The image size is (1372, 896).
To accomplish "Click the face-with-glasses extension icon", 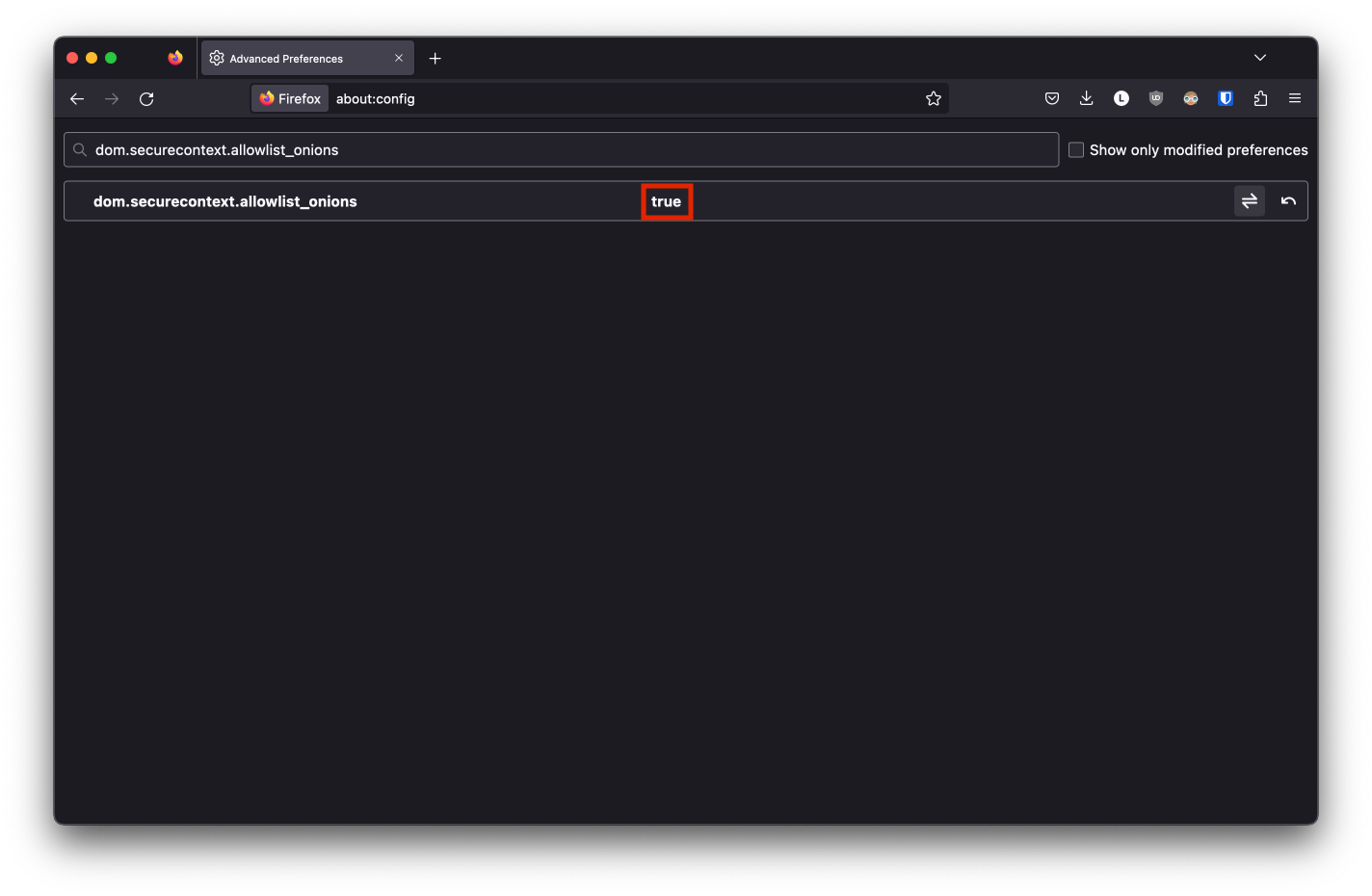I will [1191, 98].
